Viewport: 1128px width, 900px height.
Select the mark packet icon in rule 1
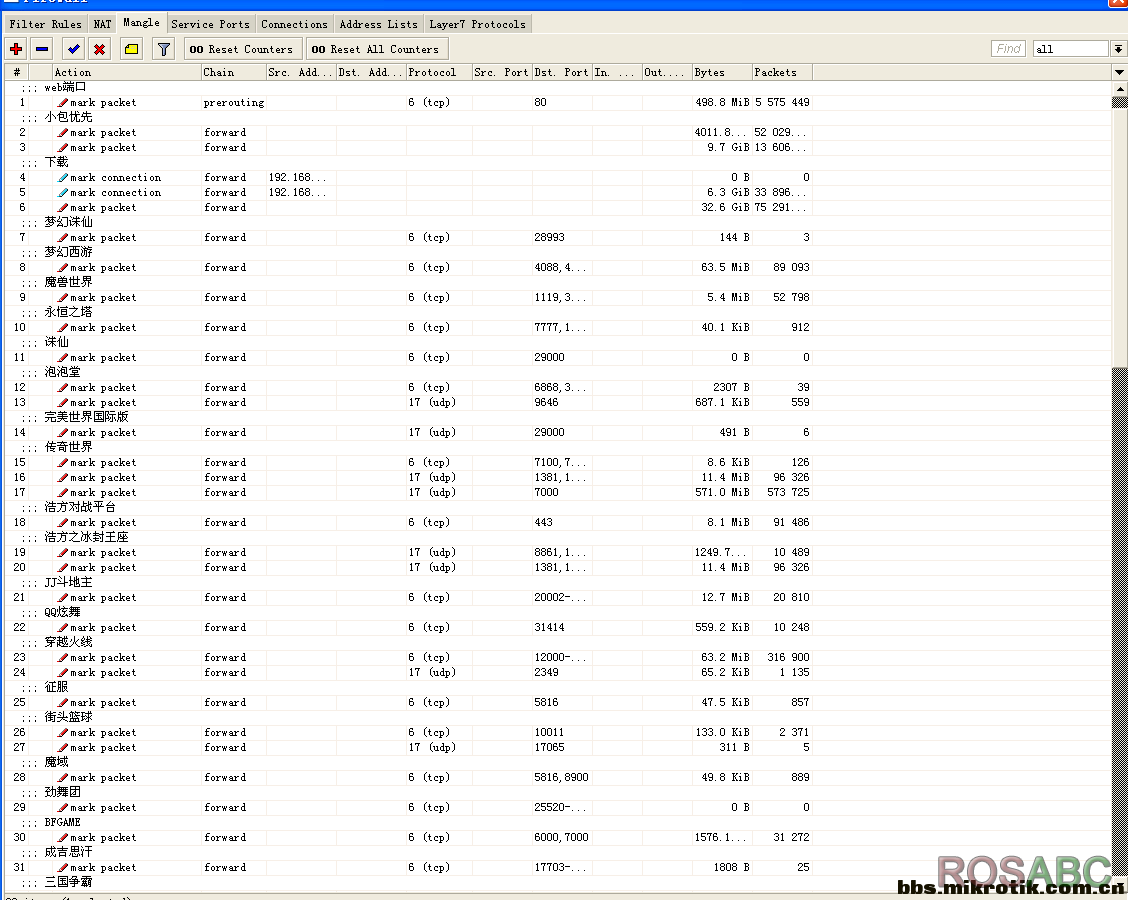(x=63, y=103)
